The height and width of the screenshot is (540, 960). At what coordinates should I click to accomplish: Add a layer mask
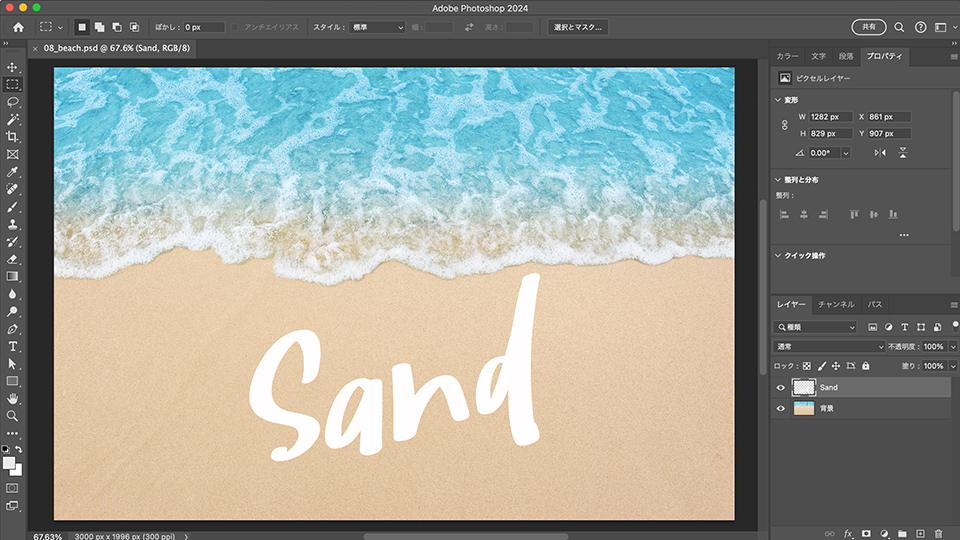coord(866,534)
